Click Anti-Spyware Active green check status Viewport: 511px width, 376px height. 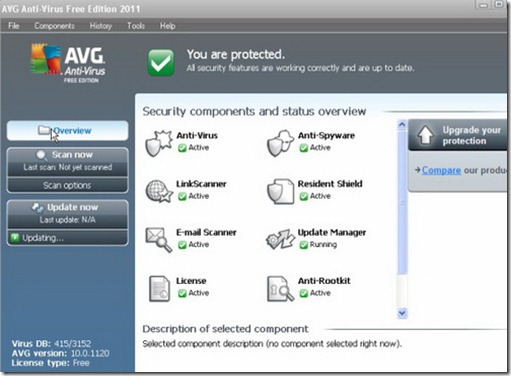[303, 148]
